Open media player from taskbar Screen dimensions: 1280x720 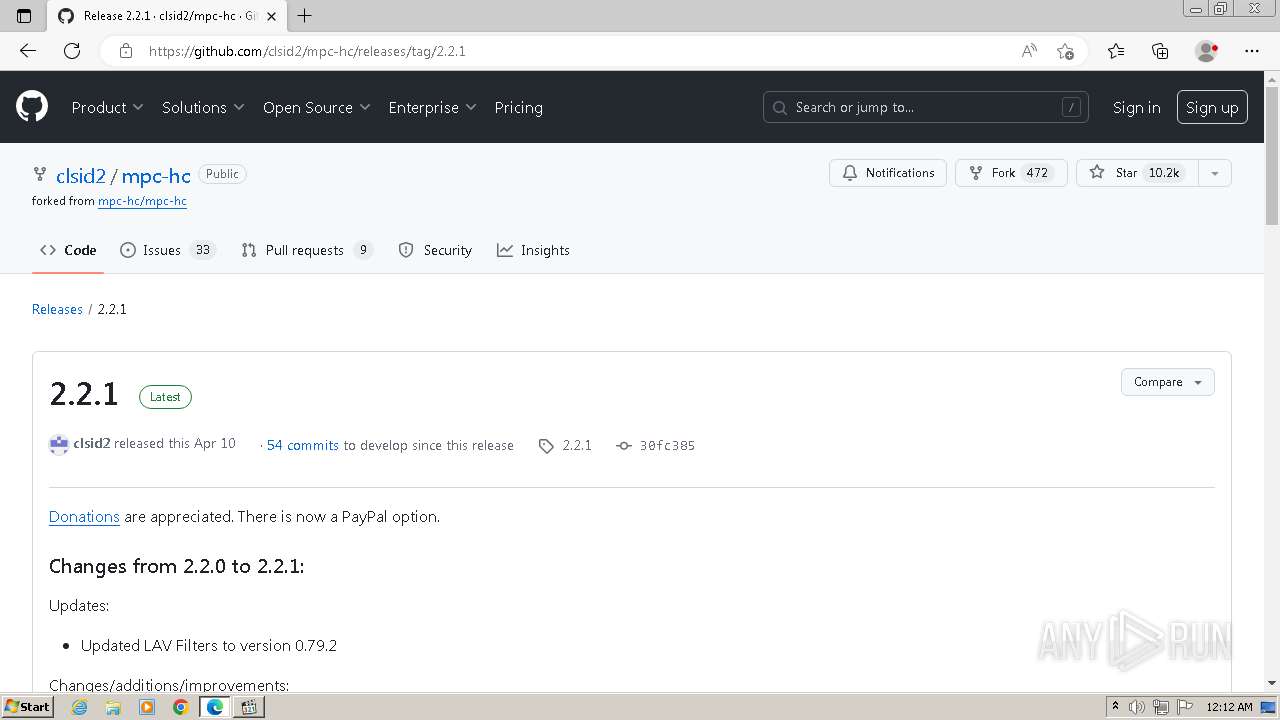coord(147,707)
